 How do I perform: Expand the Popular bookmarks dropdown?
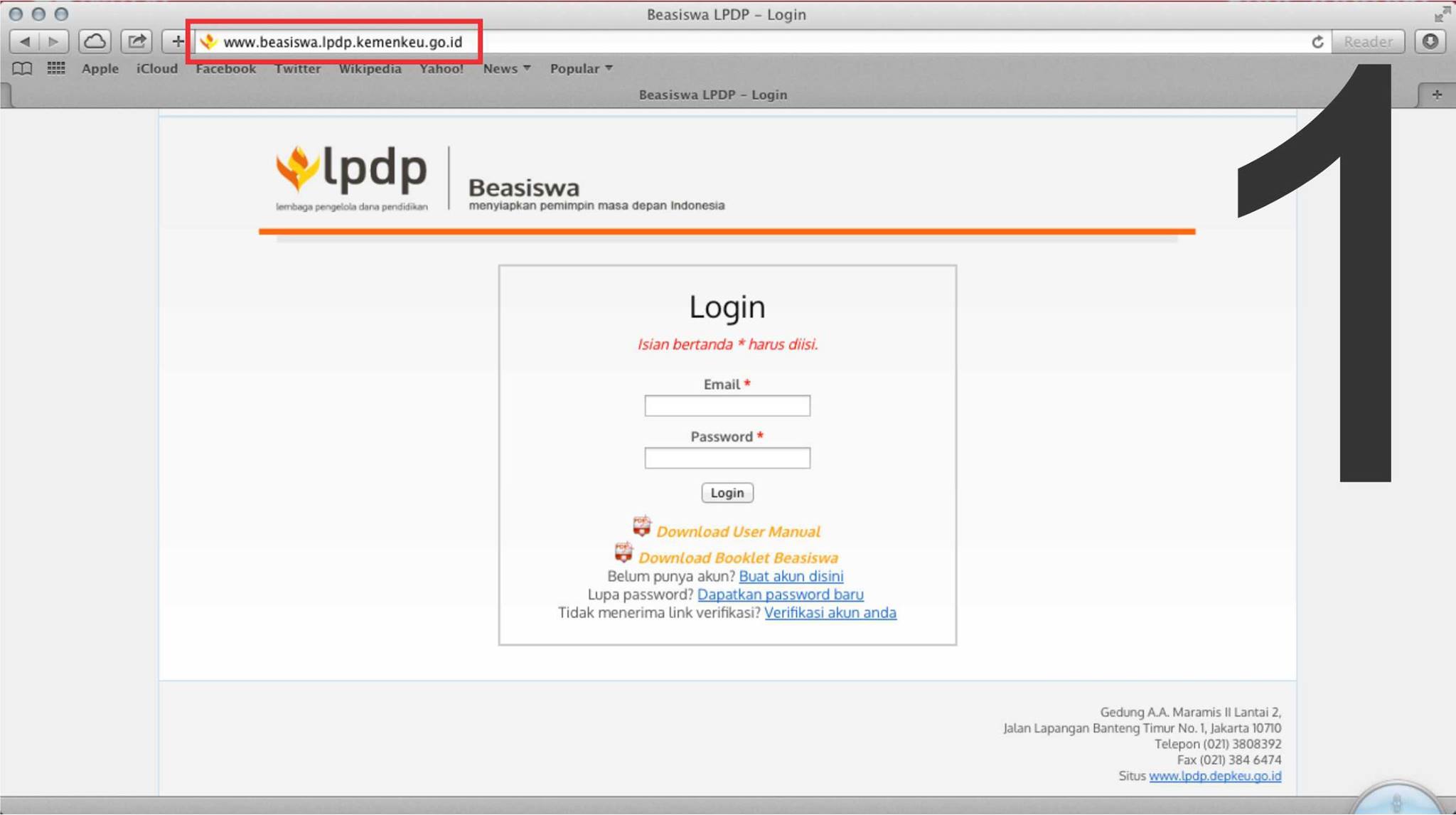tap(581, 68)
